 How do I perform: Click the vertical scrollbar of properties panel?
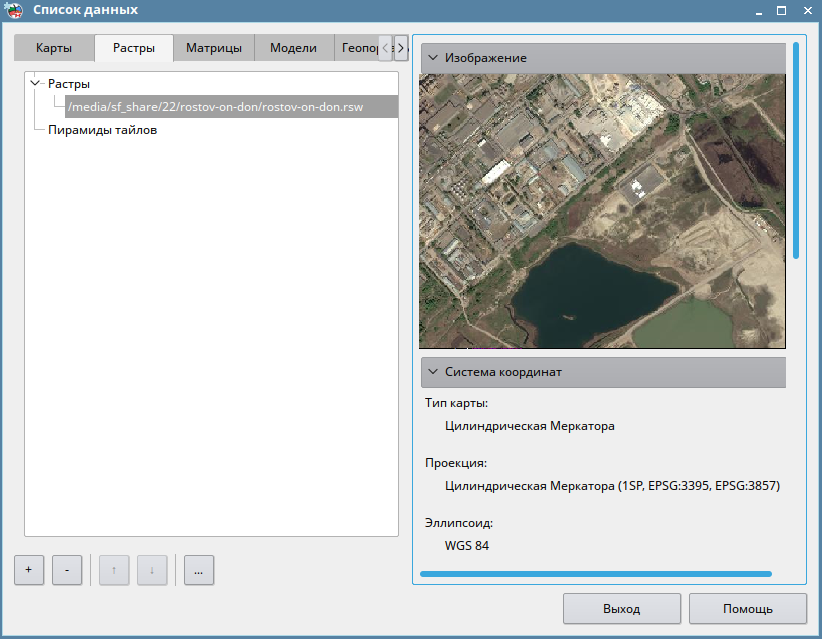(x=796, y=150)
